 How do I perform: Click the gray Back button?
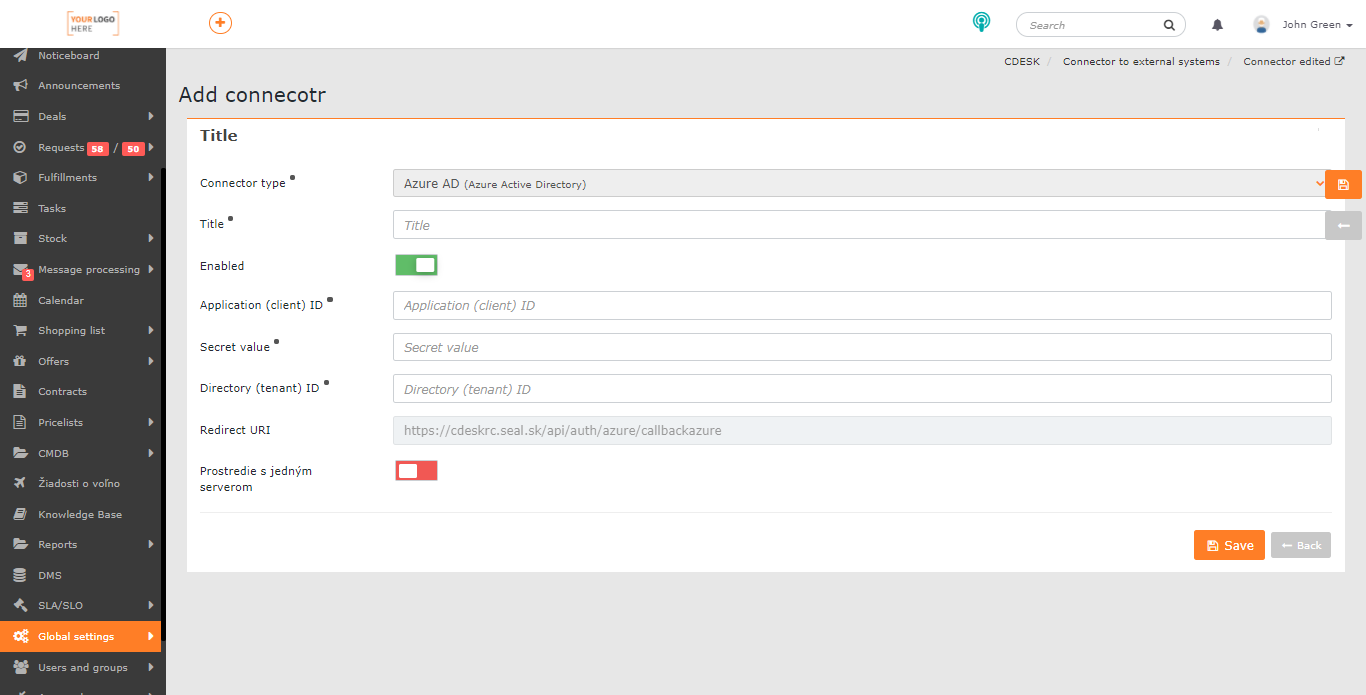[x=1301, y=545]
